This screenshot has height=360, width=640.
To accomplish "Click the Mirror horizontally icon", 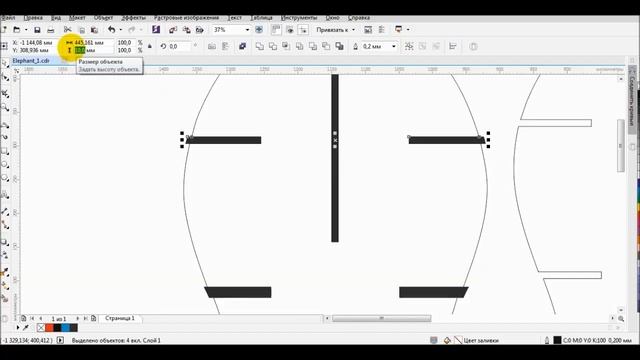I will [x=212, y=47].
